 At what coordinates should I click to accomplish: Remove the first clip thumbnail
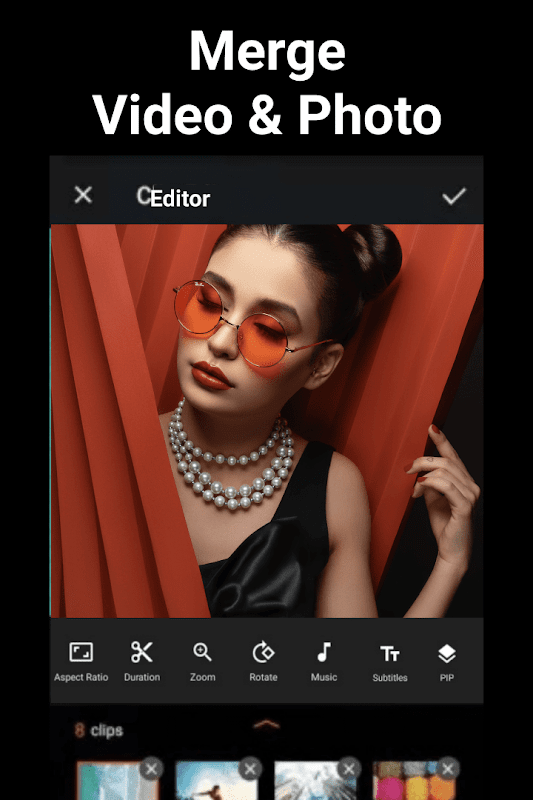coord(151,769)
